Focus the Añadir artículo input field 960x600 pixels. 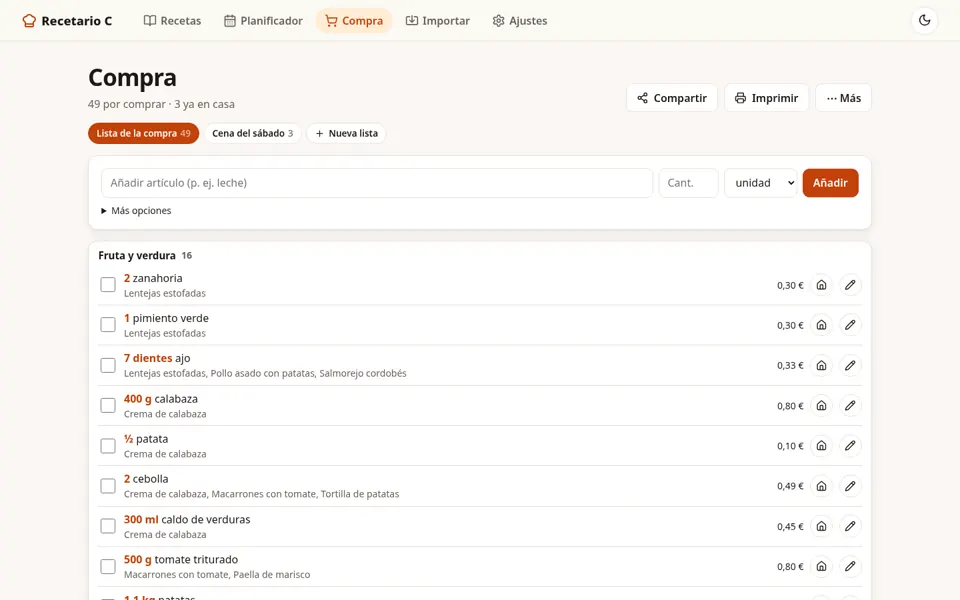[377, 183]
